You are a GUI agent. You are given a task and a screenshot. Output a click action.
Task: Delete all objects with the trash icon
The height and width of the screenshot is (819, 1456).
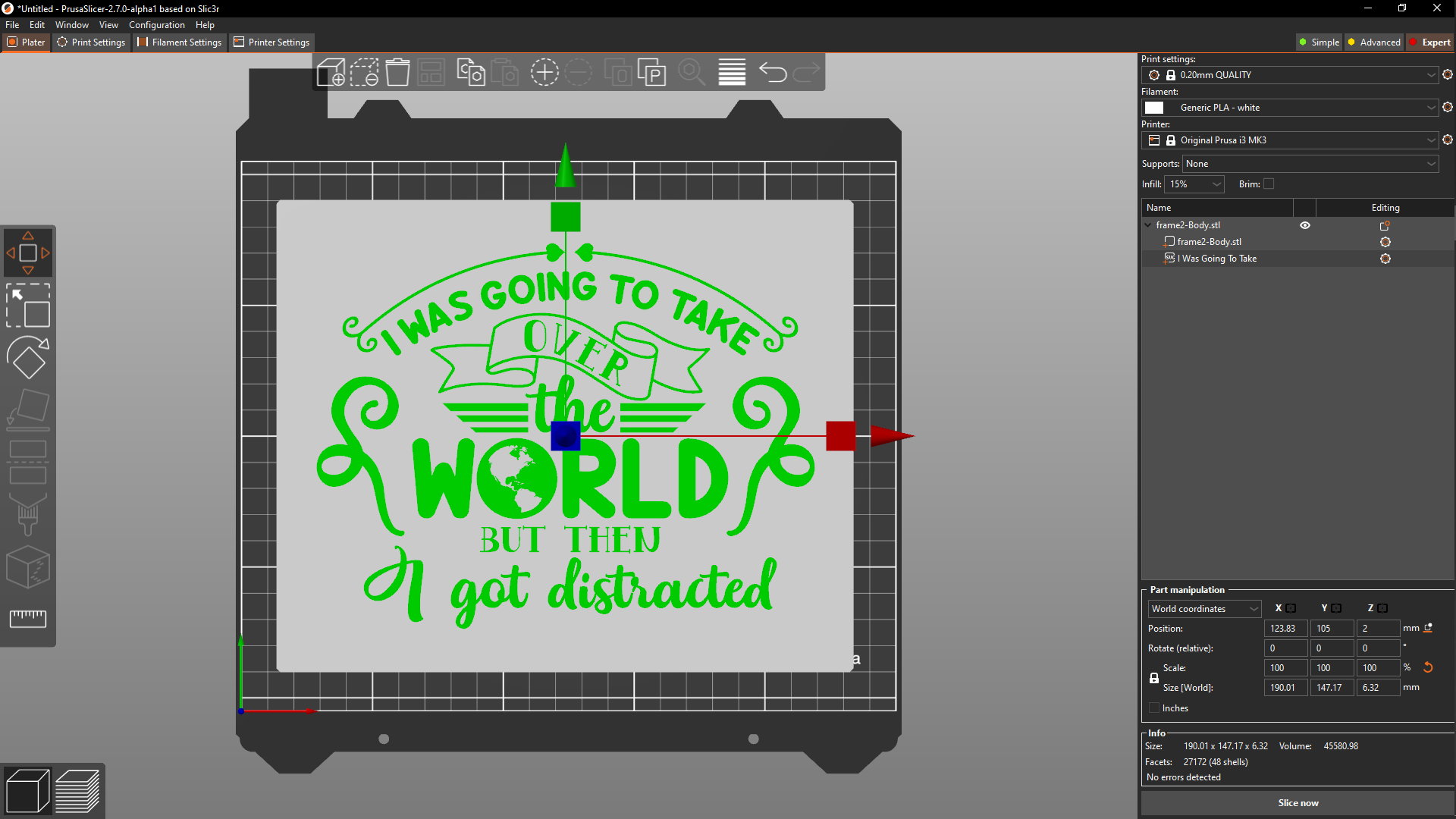(x=397, y=73)
